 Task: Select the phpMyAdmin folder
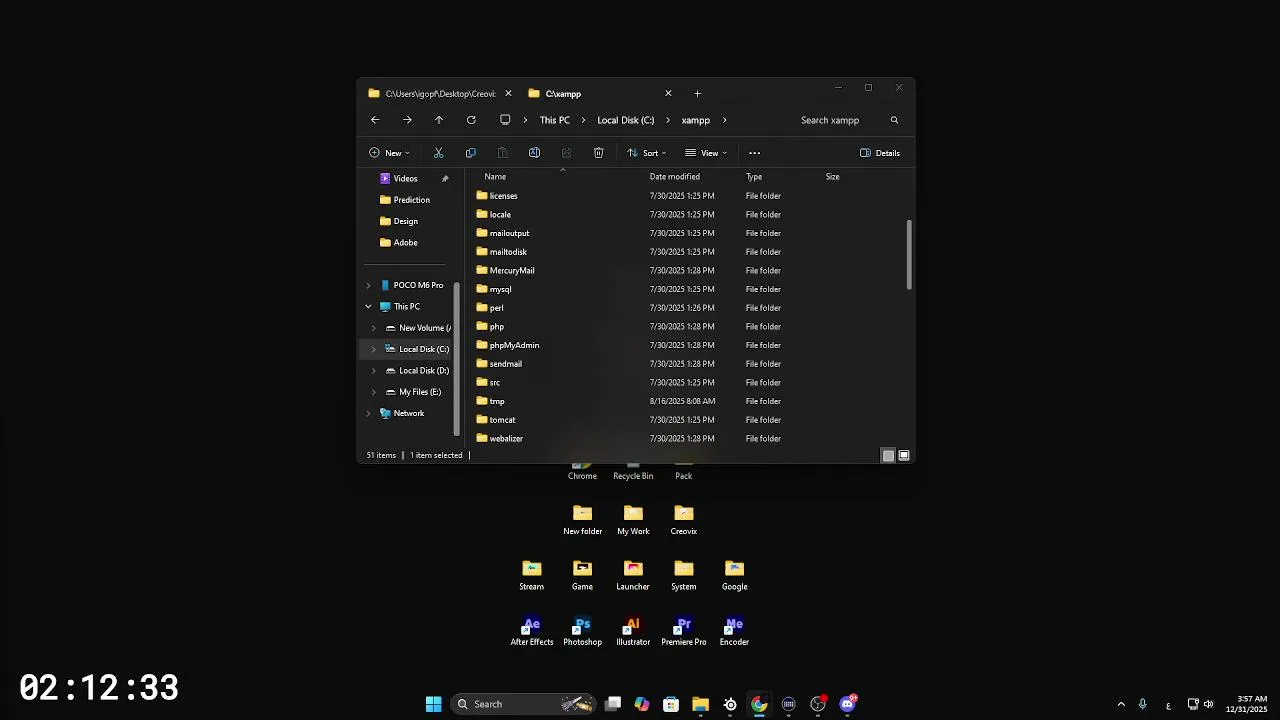(514, 345)
